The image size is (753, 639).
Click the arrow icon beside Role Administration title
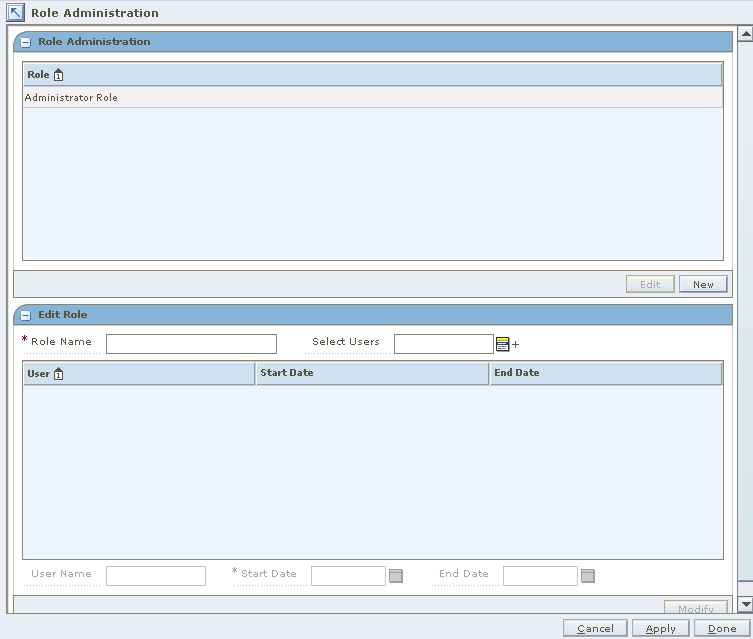[15, 12]
